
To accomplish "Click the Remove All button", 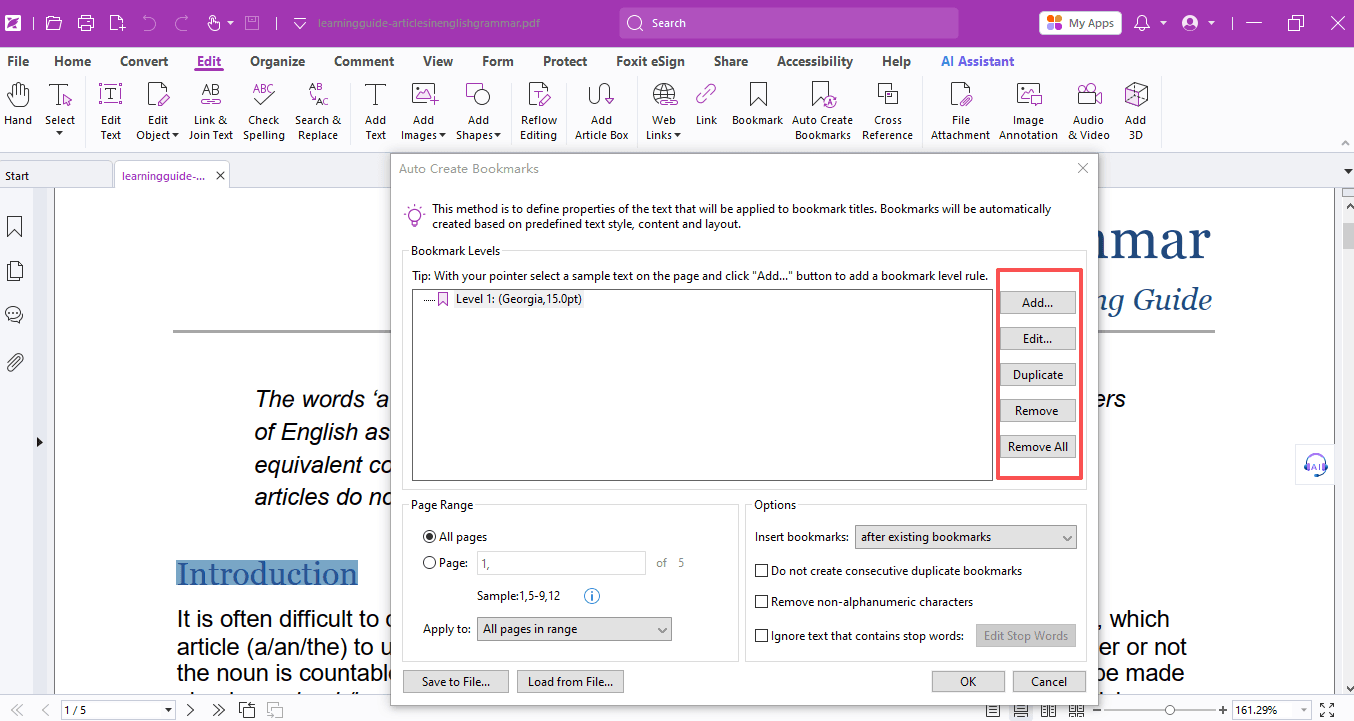I will 1038,447.
